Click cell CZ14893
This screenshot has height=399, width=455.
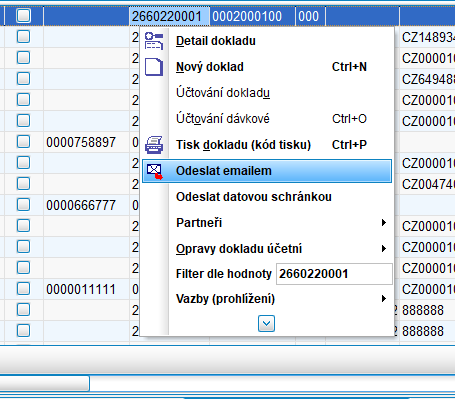pyautogui.click(x=428, y=37)
